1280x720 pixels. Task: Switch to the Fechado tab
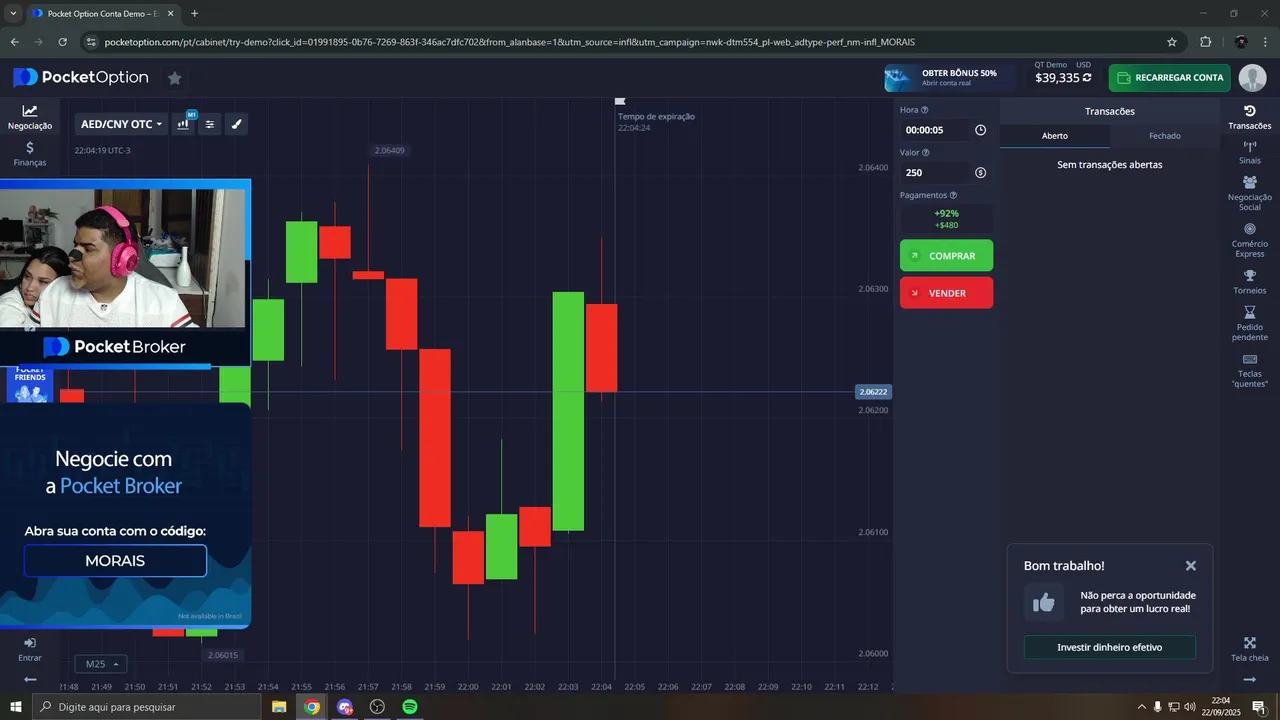[1165, 136]
